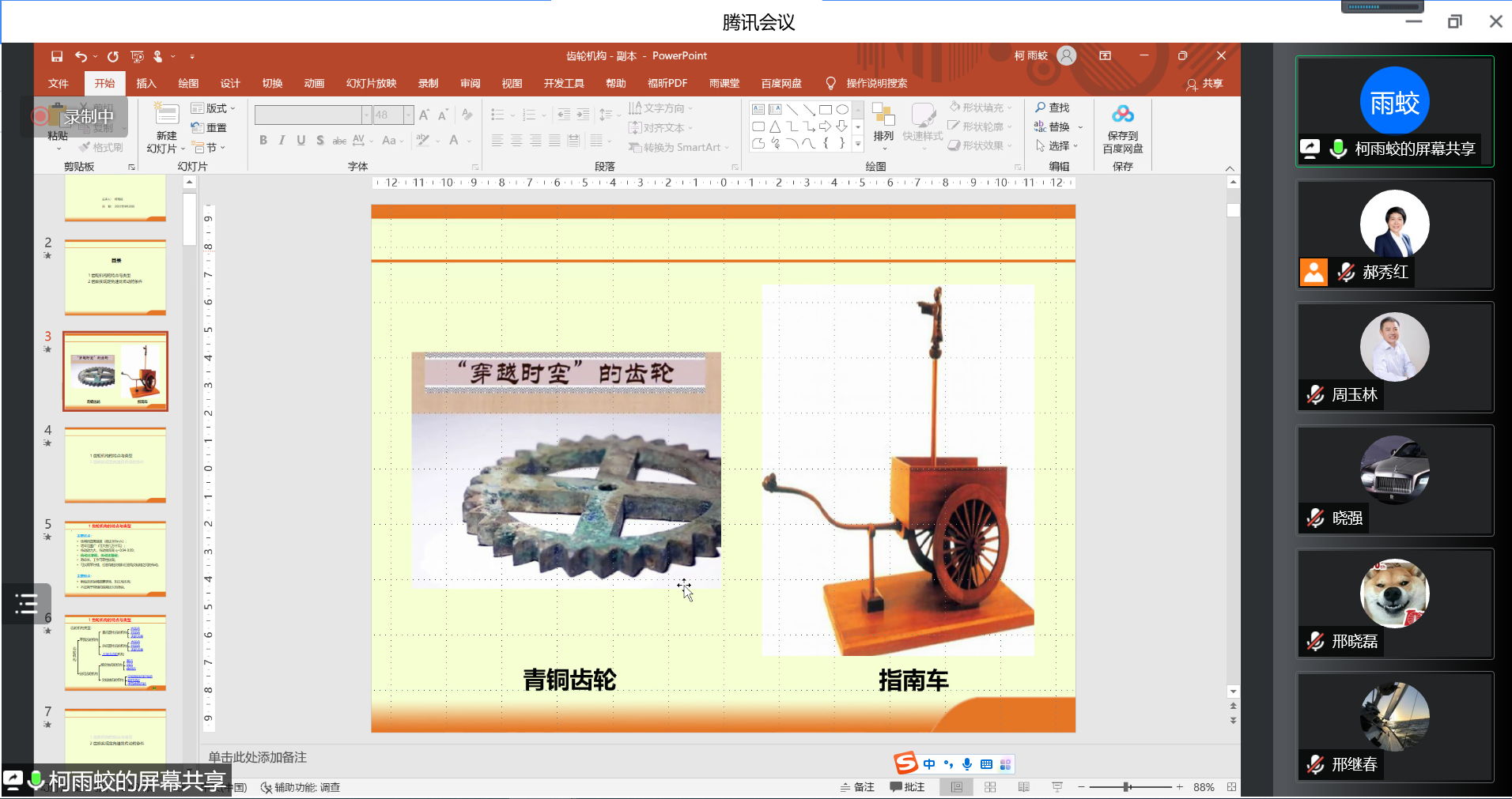This screenshot has width=1512, height=799.
Task: Open the Change Case (Aa) dropdown
Action: click(x=392, y=141)
